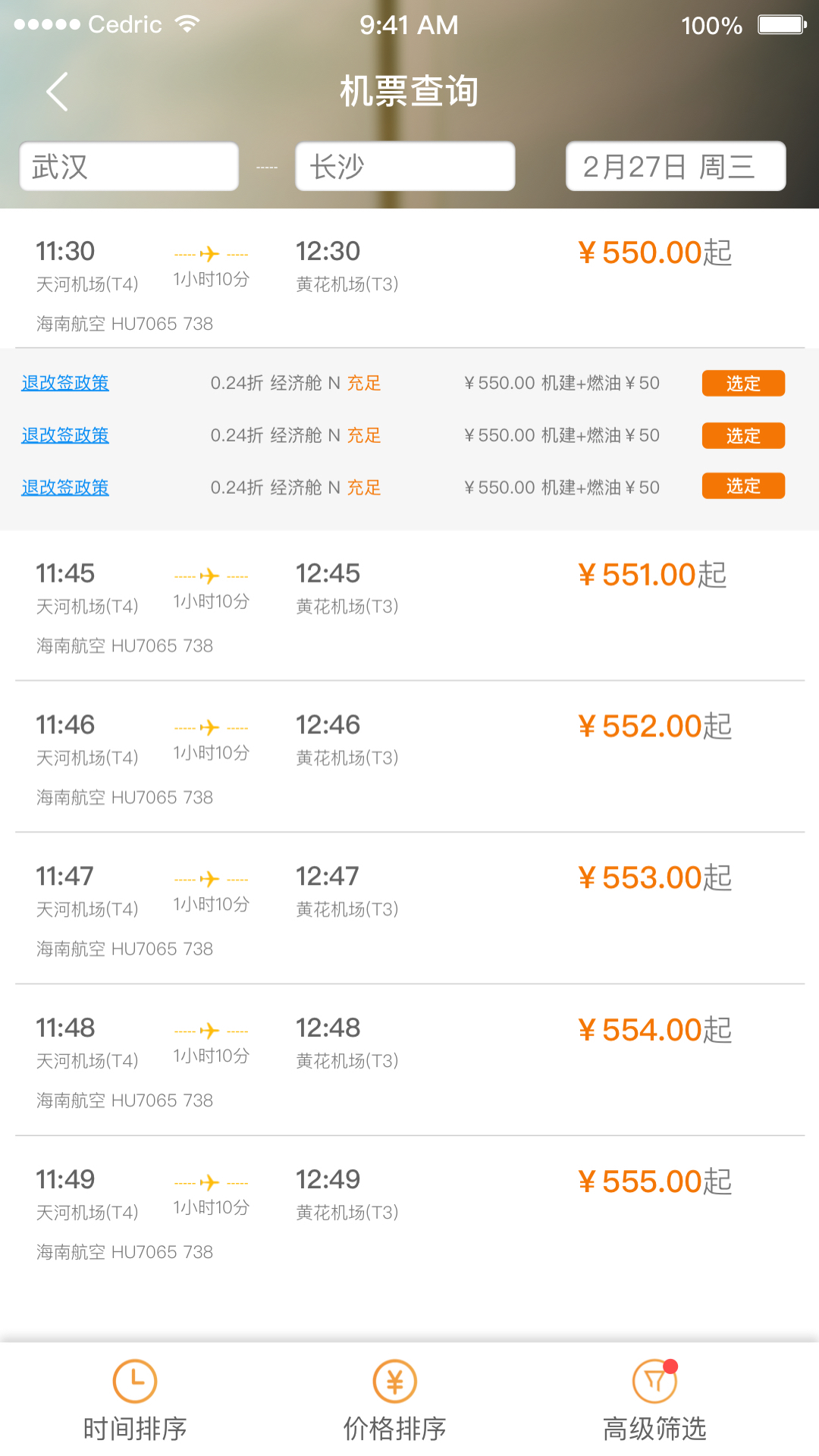Screen dimensions: 819x1456
Task: Edit the departure city field 武汉
Action: tap(129, 167)
